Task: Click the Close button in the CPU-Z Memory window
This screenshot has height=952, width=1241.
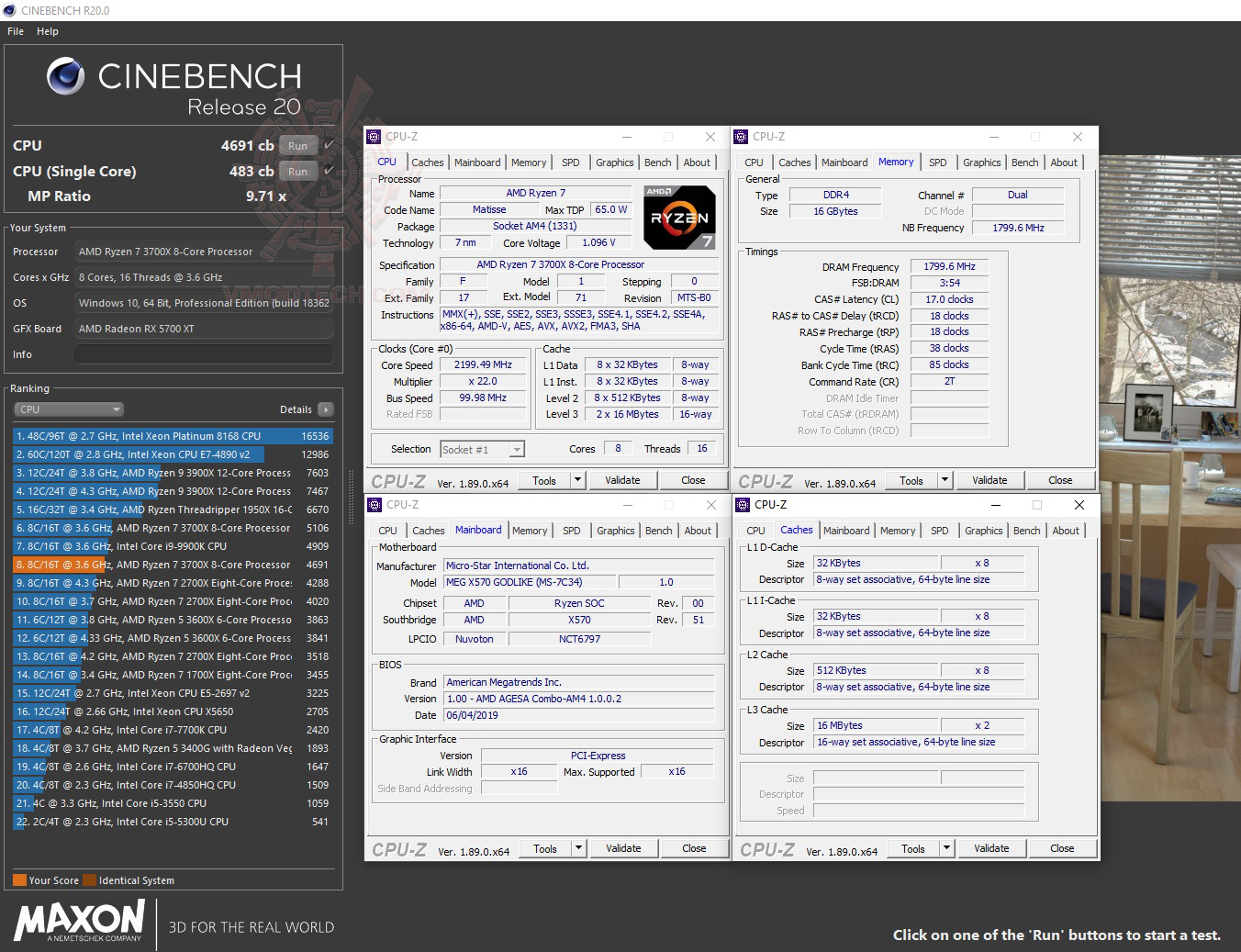Action: [x=1060, y=480]
